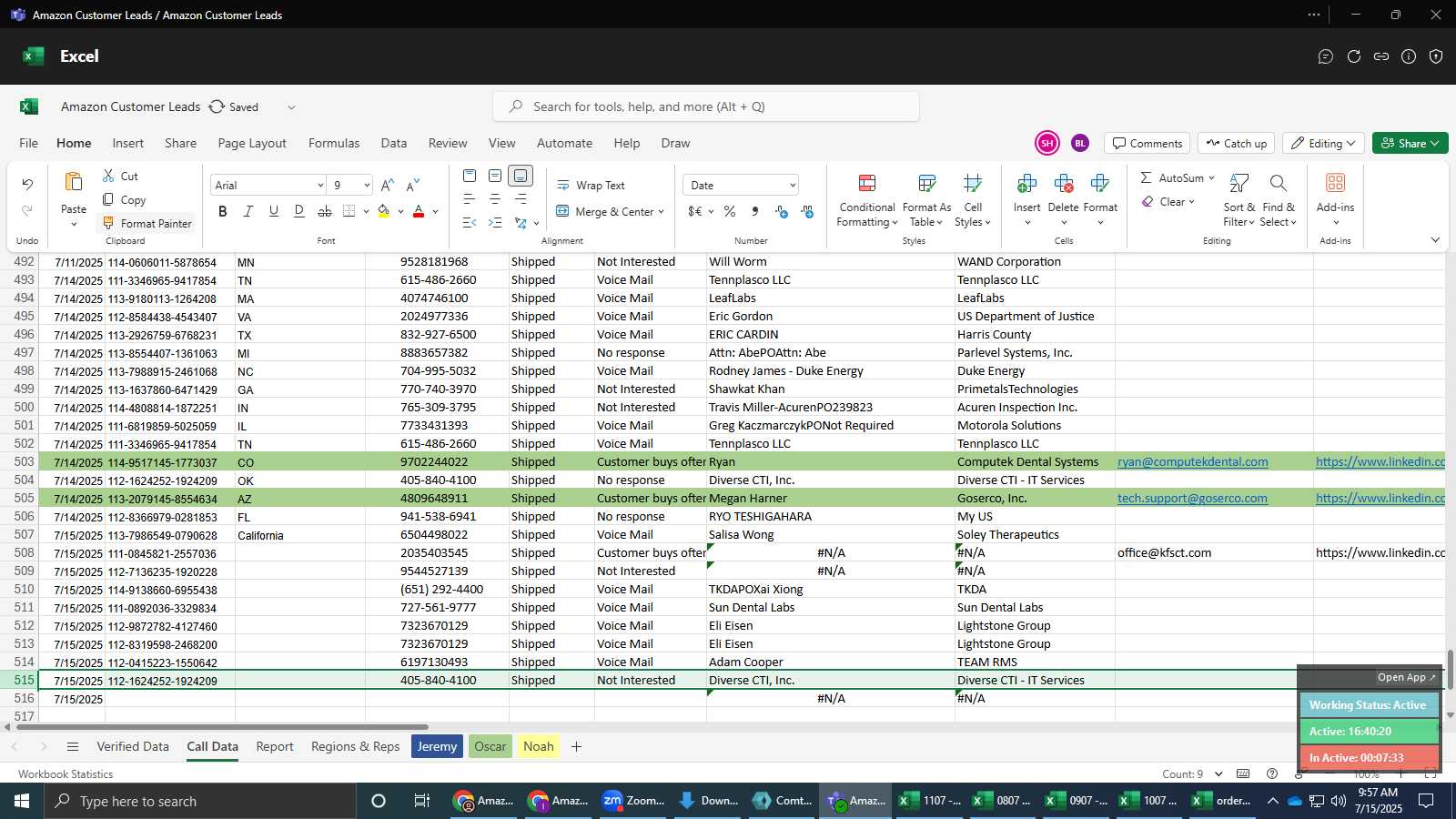The height and width of the screenshot is (819, 1456).
Task: Click the Catch up button
Action: (1236, 143)
